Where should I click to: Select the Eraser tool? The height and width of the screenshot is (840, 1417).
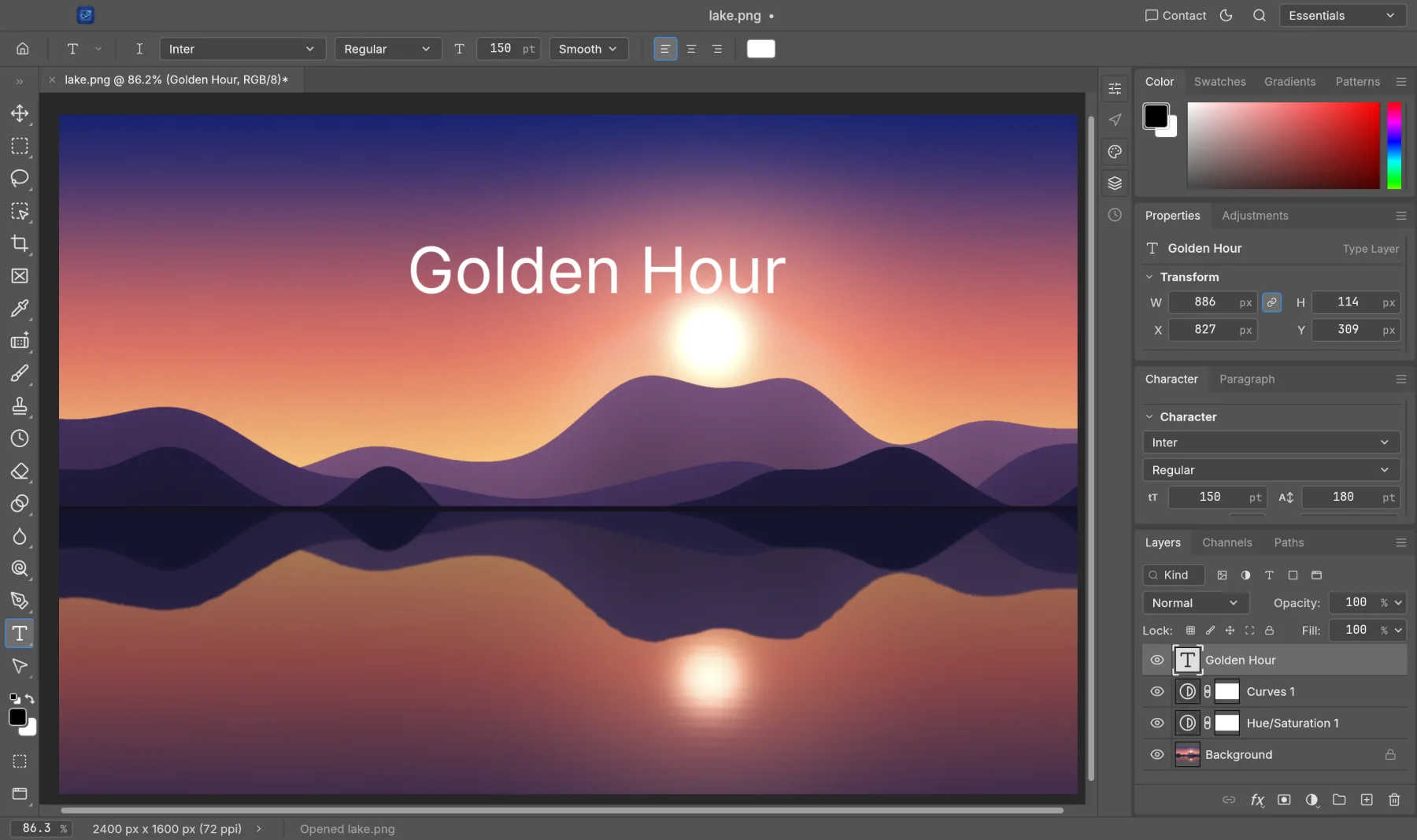[20, 472]
